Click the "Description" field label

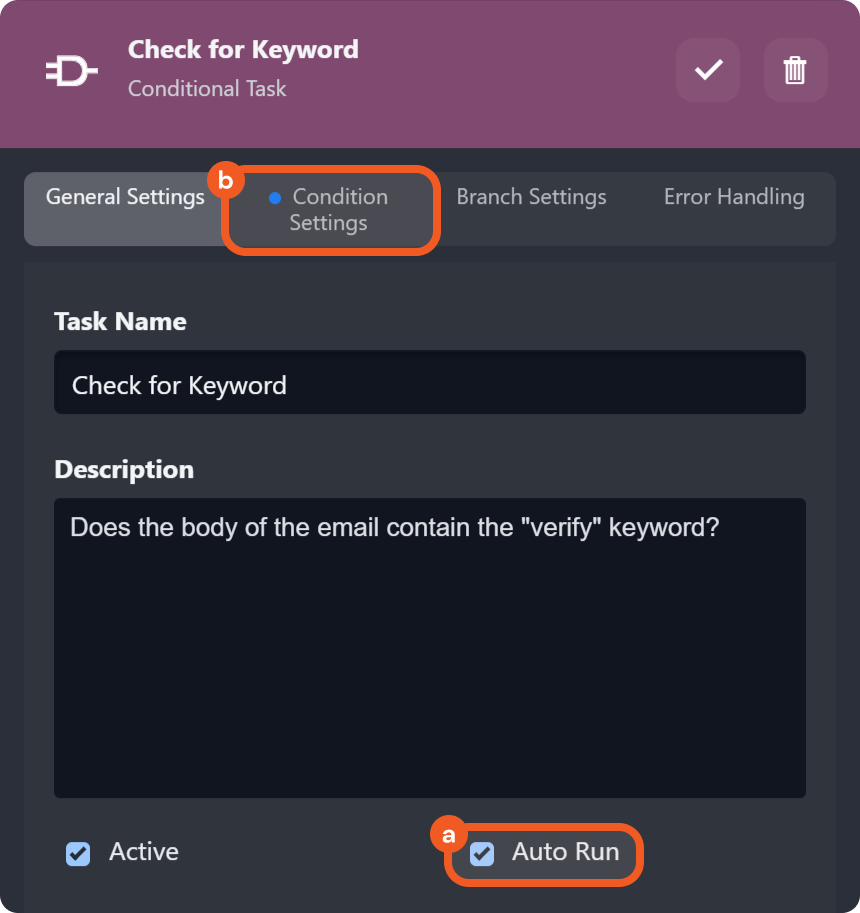(x=124, y=469)
